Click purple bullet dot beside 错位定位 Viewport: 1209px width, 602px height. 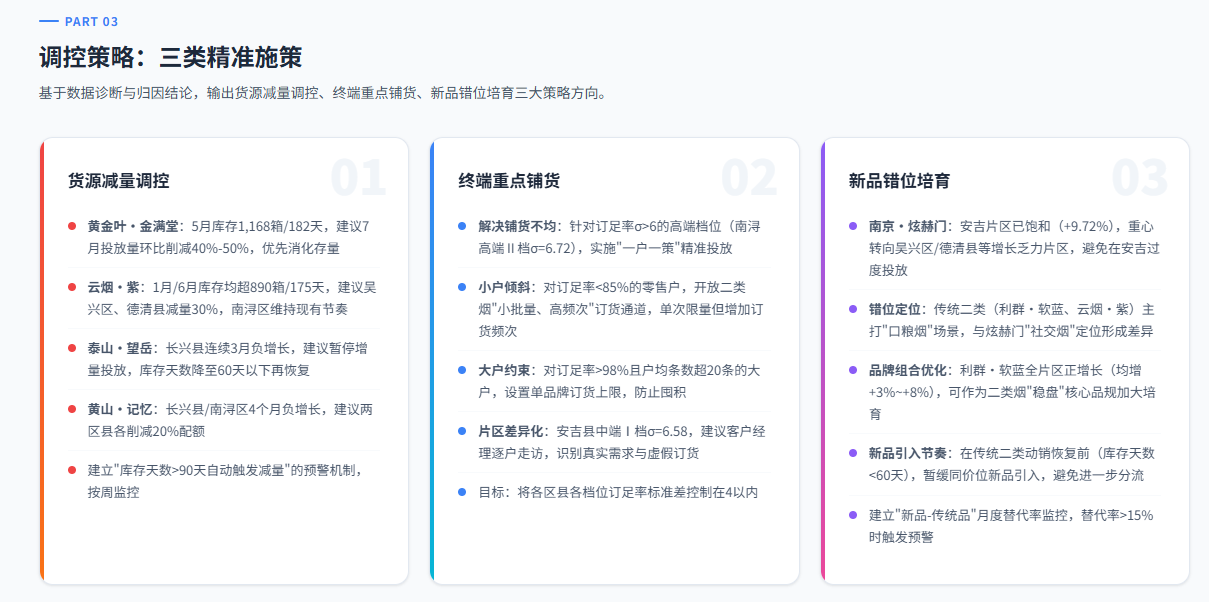853,309
